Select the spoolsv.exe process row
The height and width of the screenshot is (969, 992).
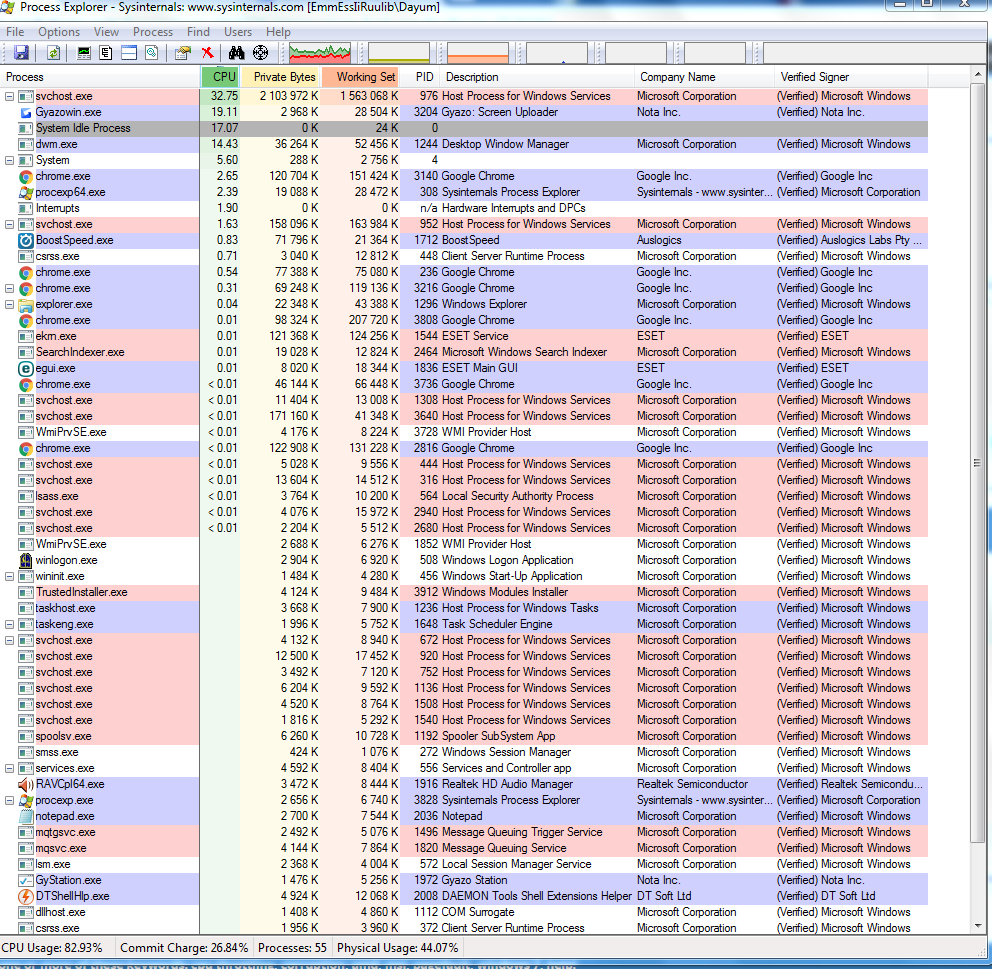[464, 736]
